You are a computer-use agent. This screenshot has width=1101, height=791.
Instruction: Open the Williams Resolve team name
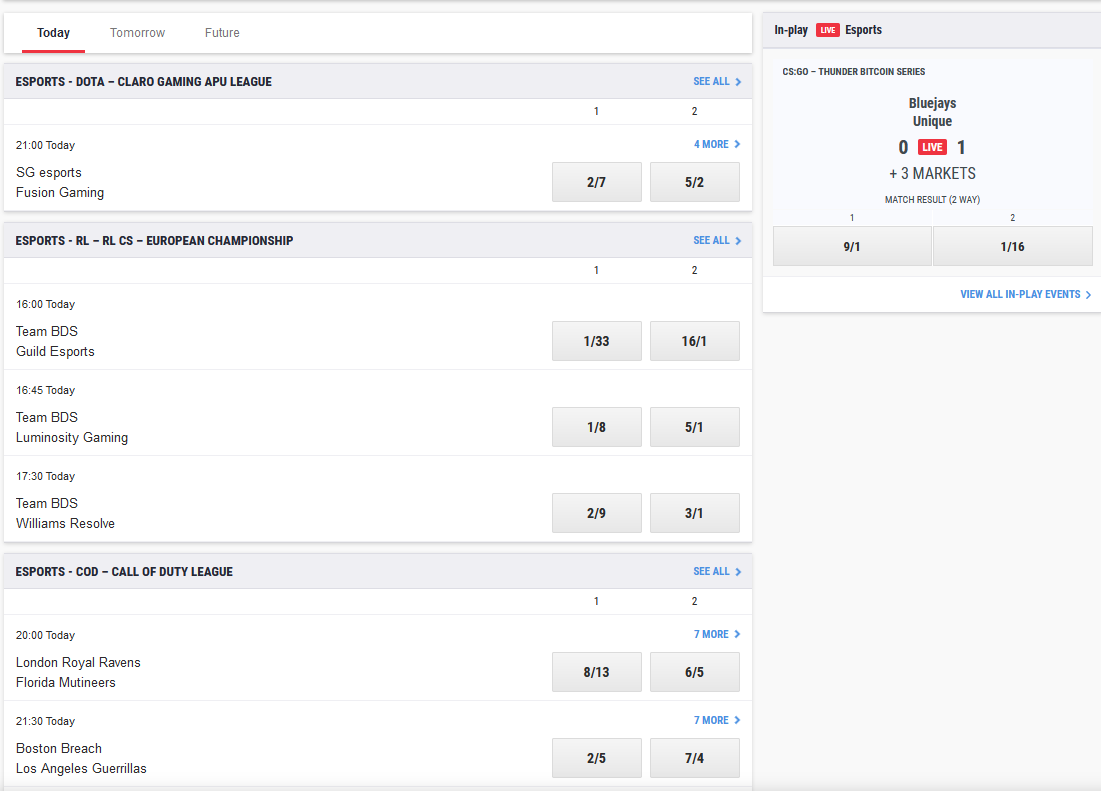65,524
